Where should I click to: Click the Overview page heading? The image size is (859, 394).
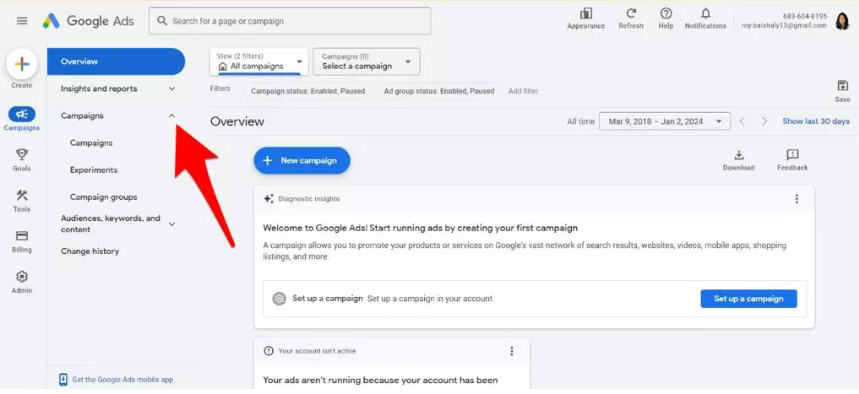(237, 122)
